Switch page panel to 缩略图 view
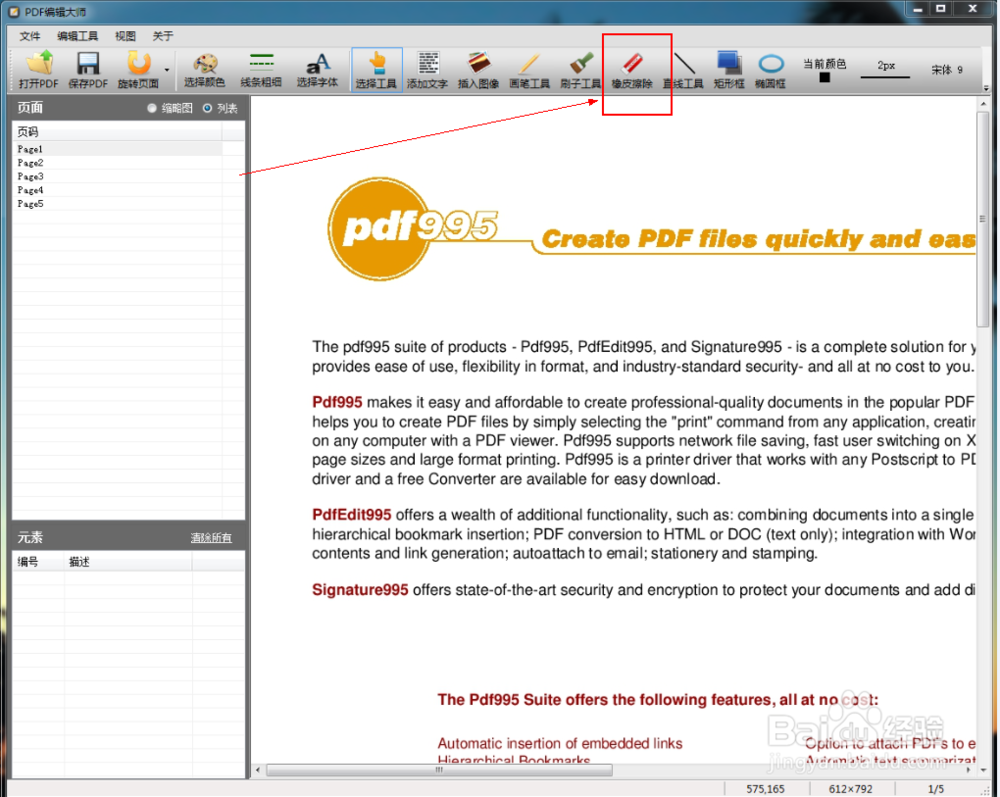This screenshot has height=797, width=1000. pyautogui.click(x=152, y=108)
